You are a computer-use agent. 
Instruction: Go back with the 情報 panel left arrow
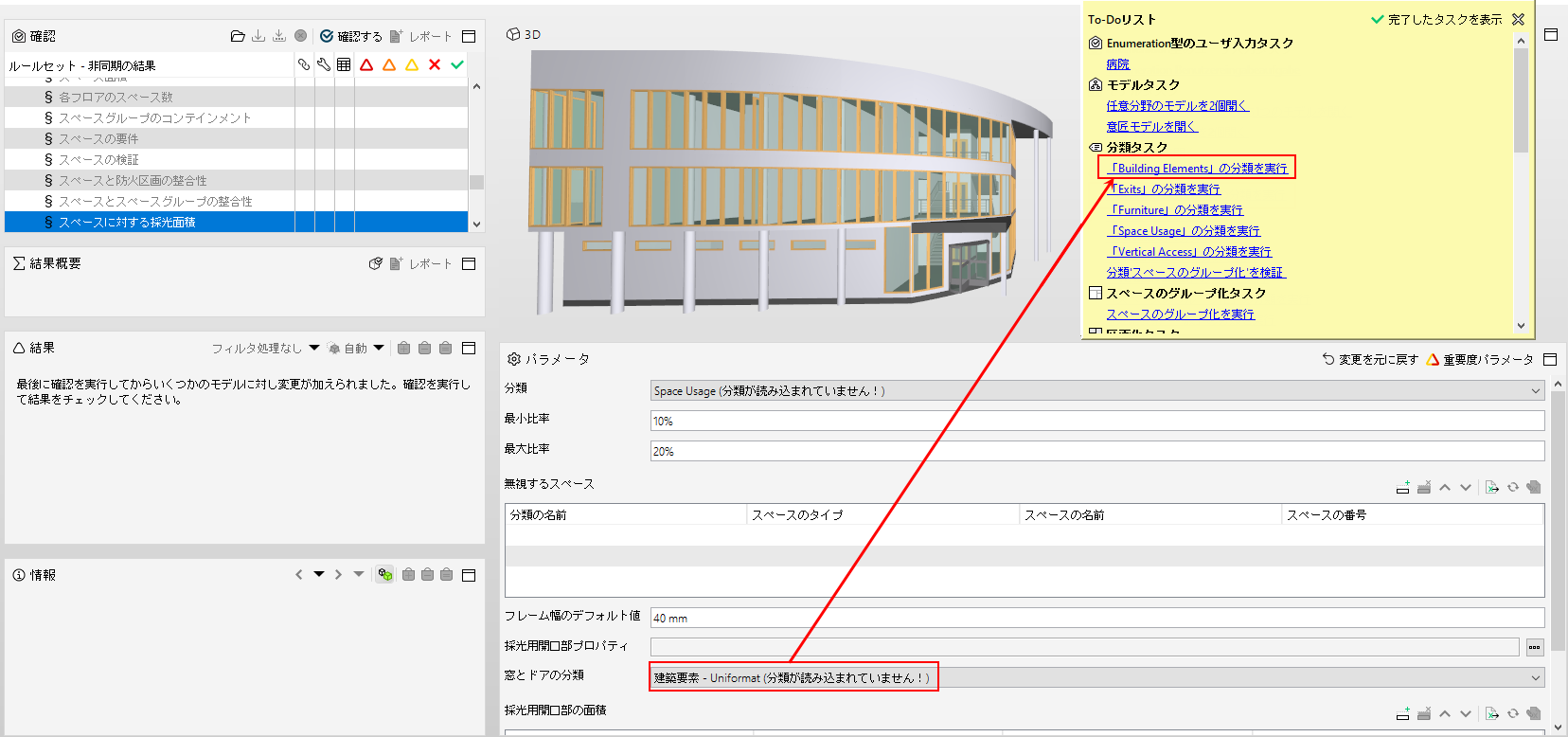[299, 574]
